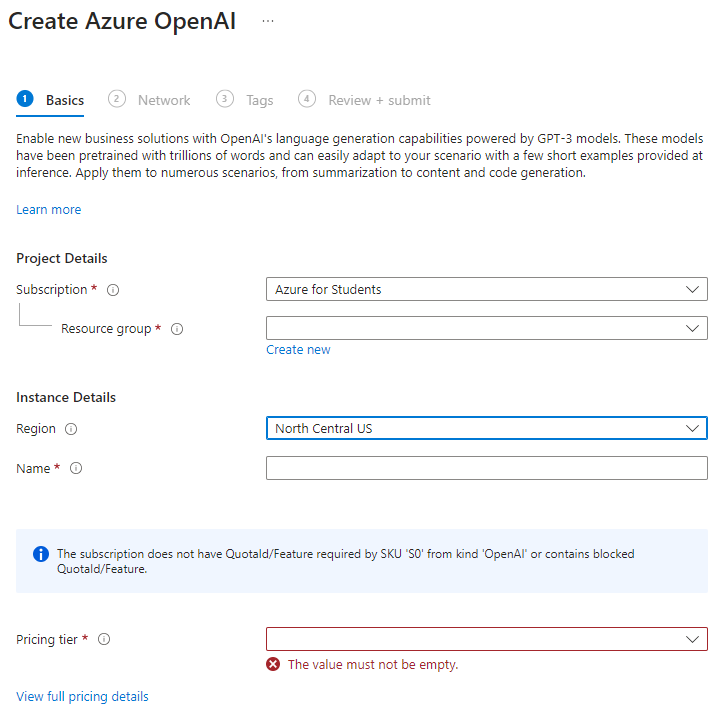Click the Resource group info icon
This screenshot has height=722, width=724.
pyautogui.click(x=177, y=329)
